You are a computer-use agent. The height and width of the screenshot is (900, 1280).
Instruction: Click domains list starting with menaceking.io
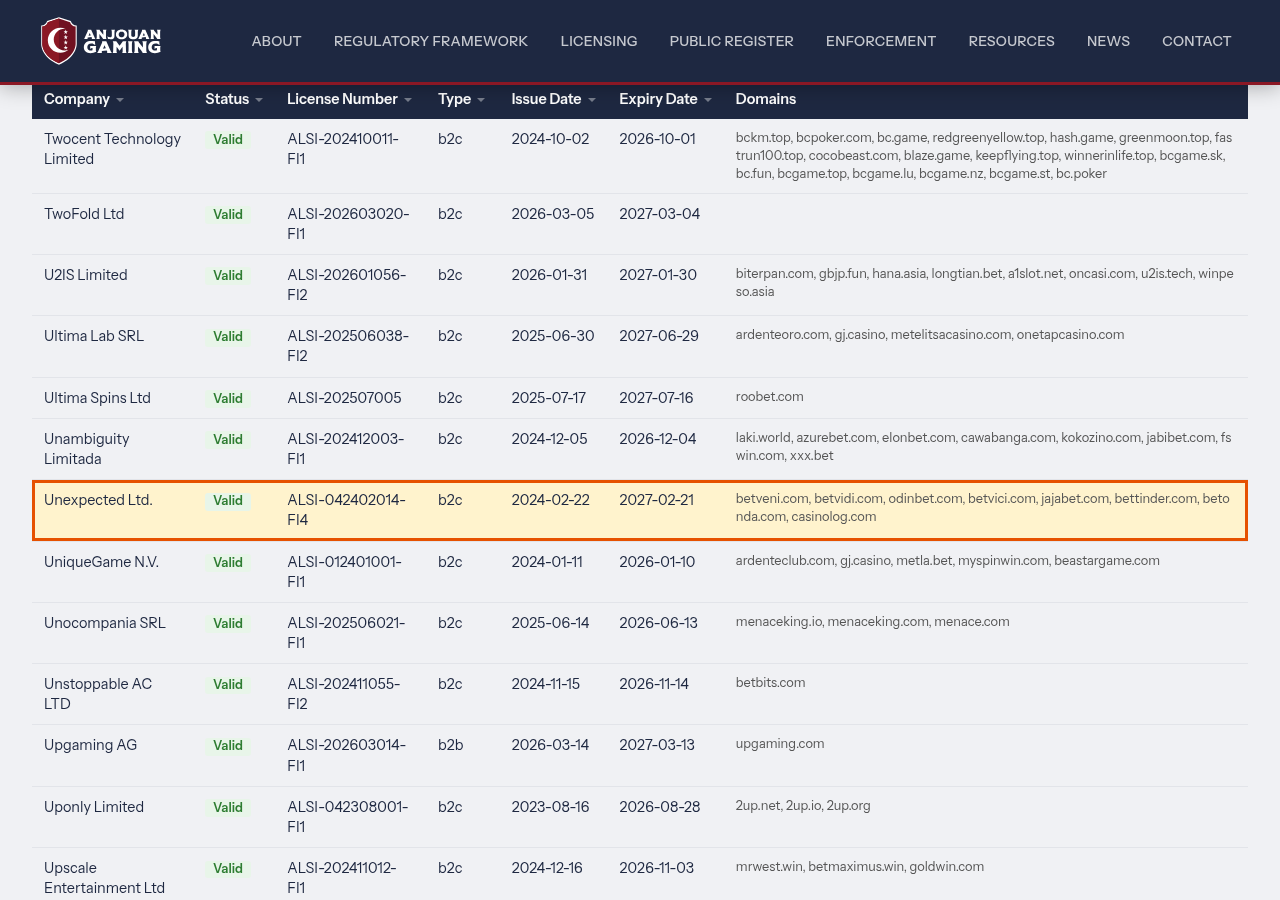pyautogui.click(x=873, y=622)
